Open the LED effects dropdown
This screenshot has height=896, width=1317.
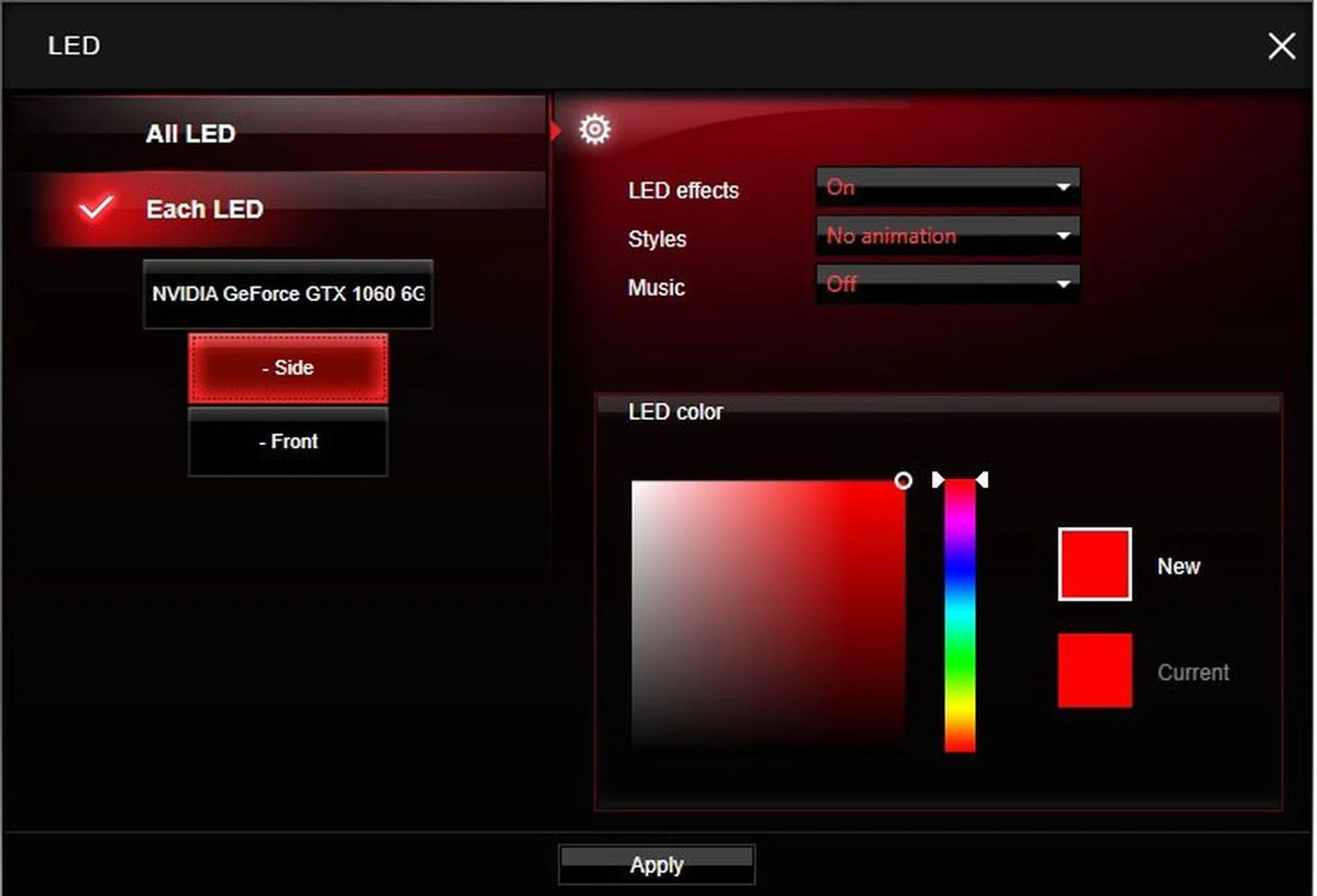pyautogui.click(x=947, y=187)
